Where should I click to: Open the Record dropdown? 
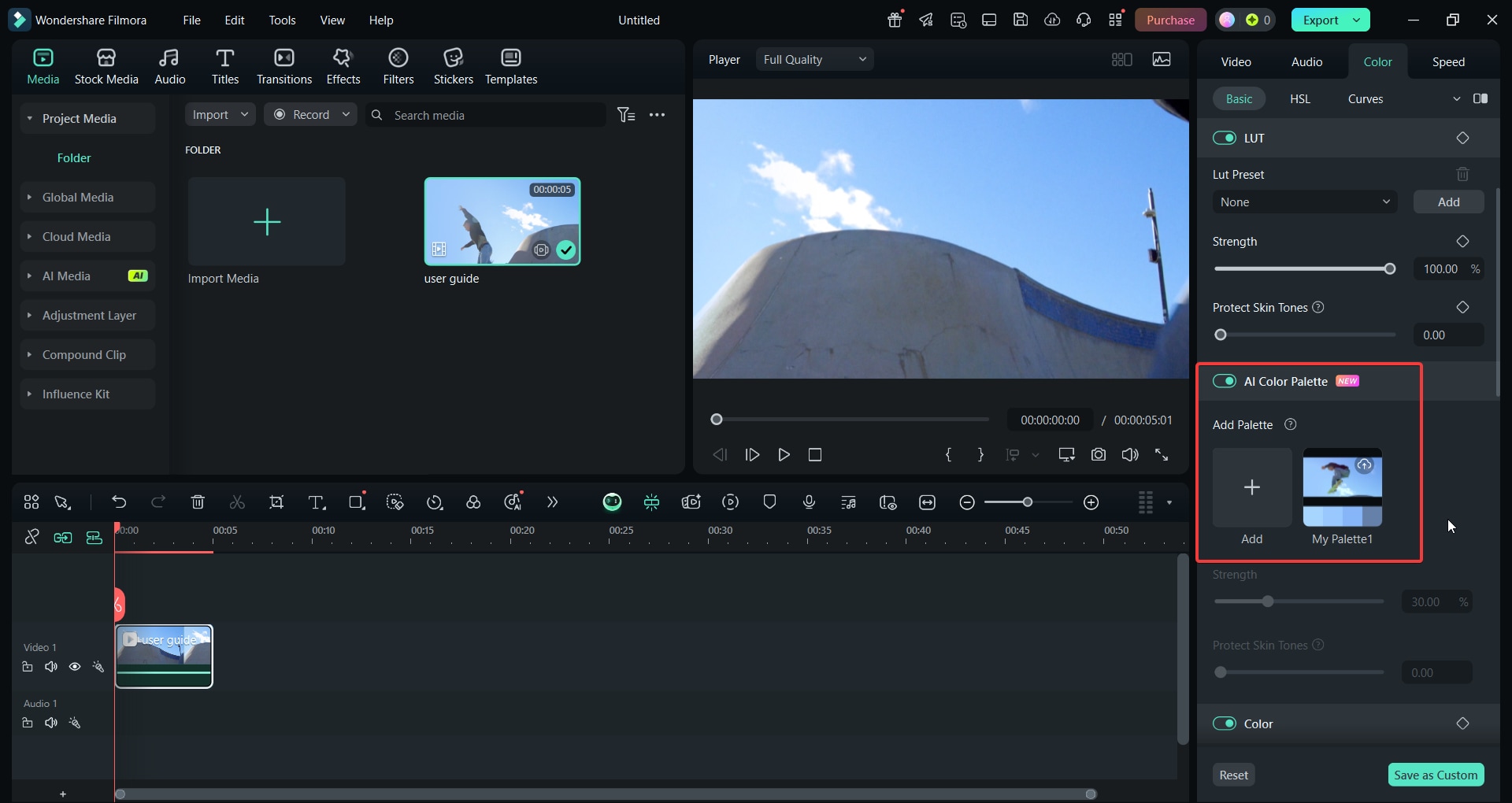pyautogui.click(x=310, y=114)
